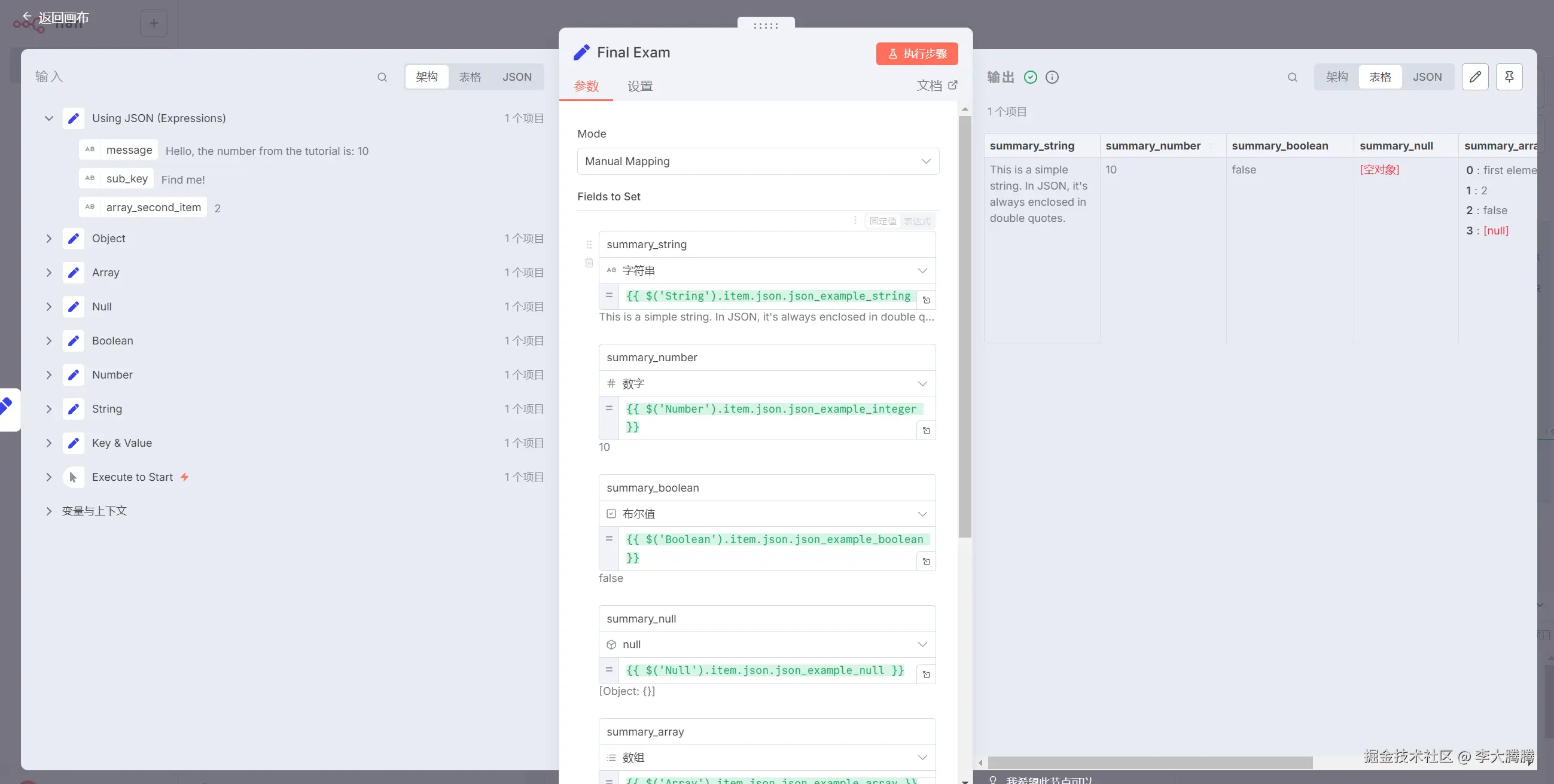The width and height of the screenshot is (1554, 784).
Task: Click the pencil edit output icon
Action: [x=1475, y=77]
